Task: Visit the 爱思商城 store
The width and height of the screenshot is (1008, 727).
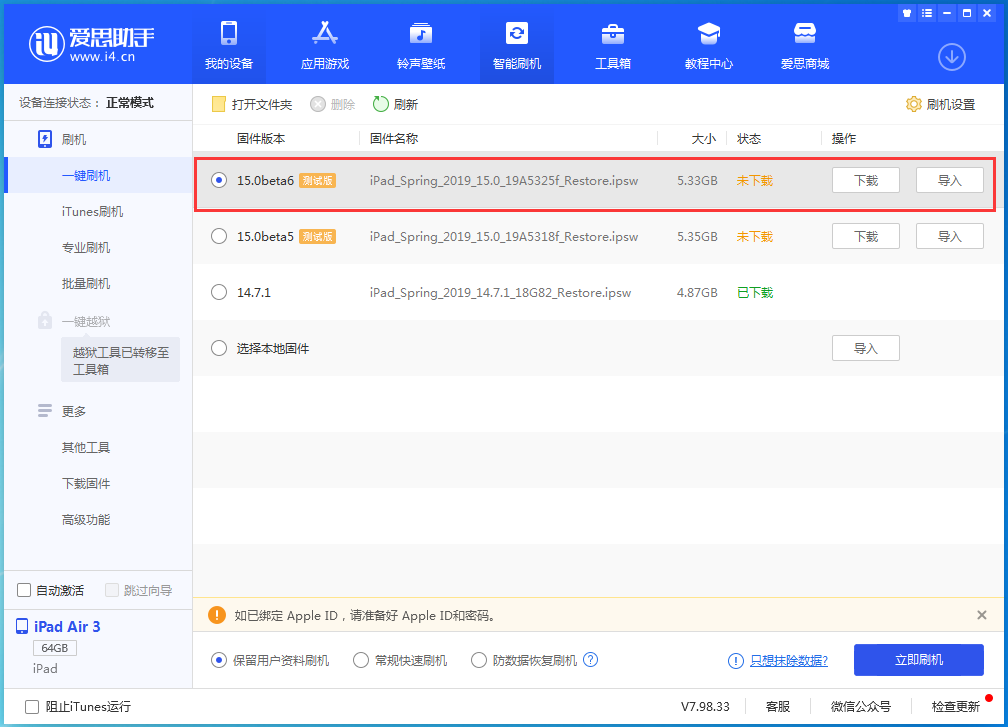Action: 804,45
